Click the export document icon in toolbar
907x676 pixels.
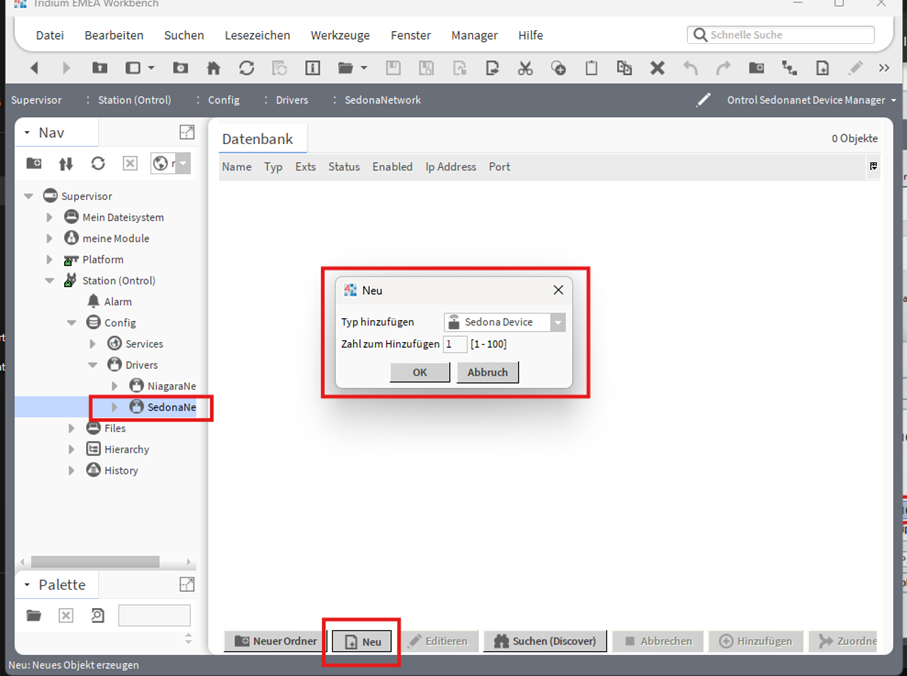click(x=492, y=68)
